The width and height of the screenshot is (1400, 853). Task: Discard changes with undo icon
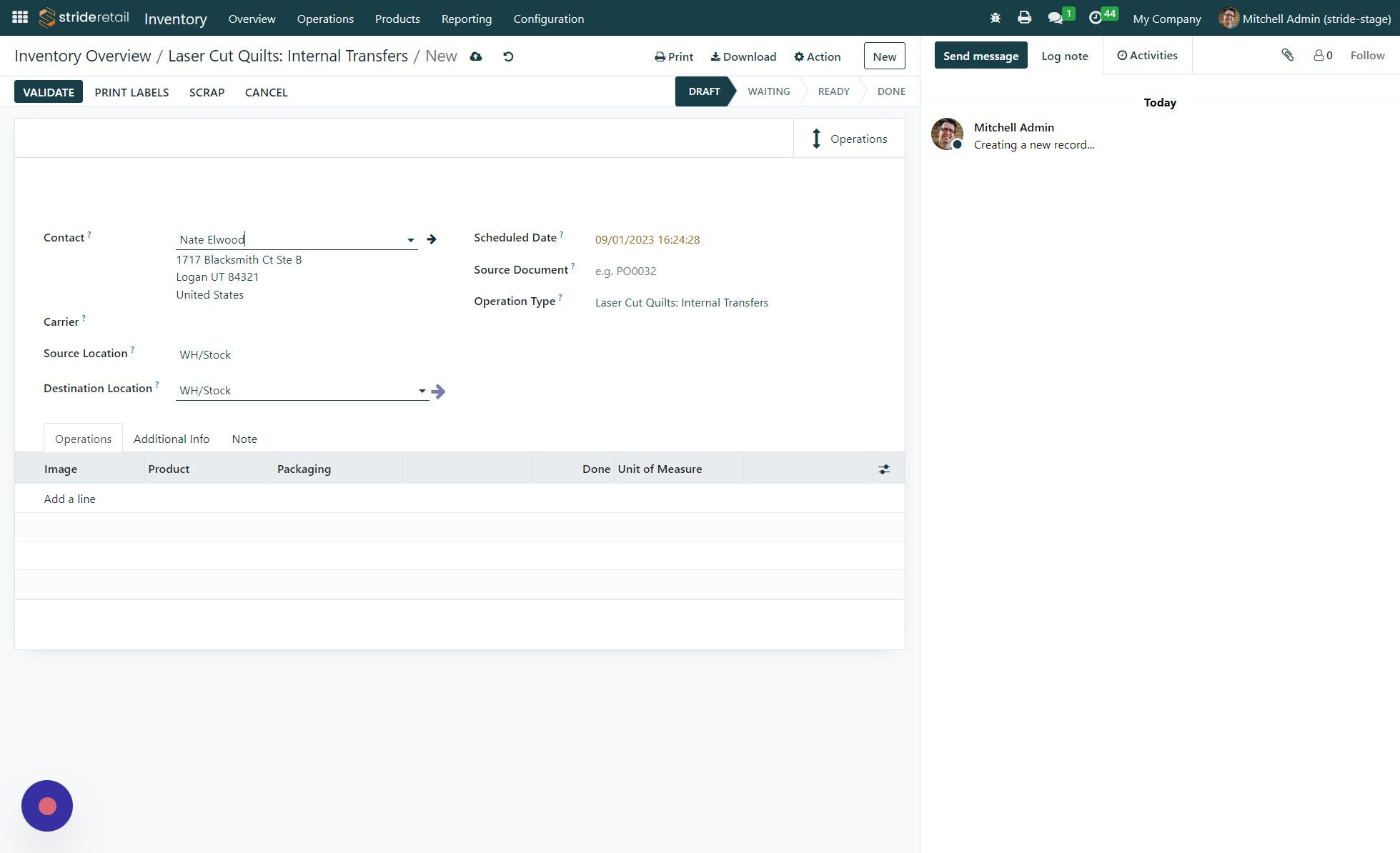pyautogui.click(x=508, y=56)
